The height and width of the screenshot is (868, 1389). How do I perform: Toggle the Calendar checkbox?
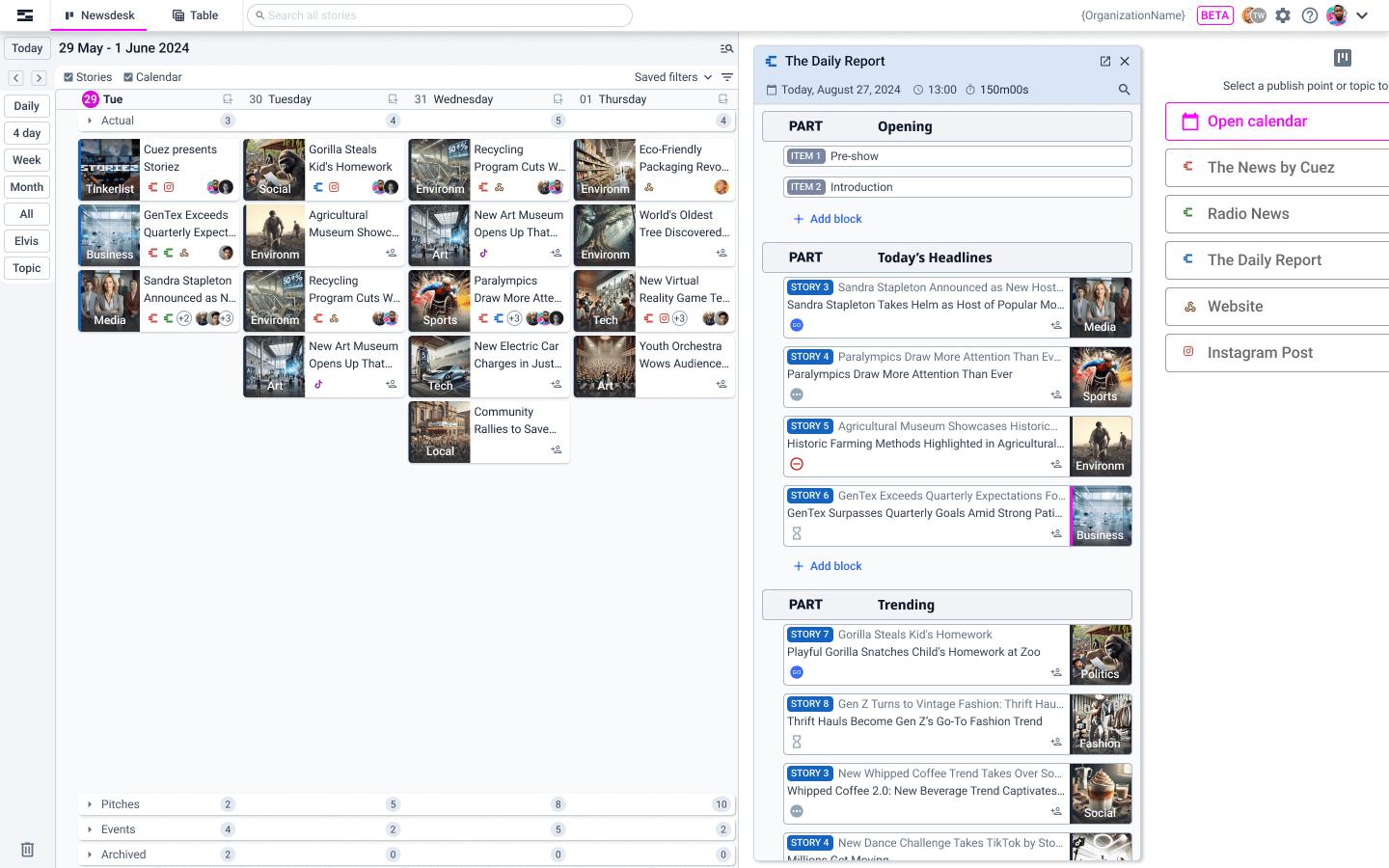[x=128, y=77]
